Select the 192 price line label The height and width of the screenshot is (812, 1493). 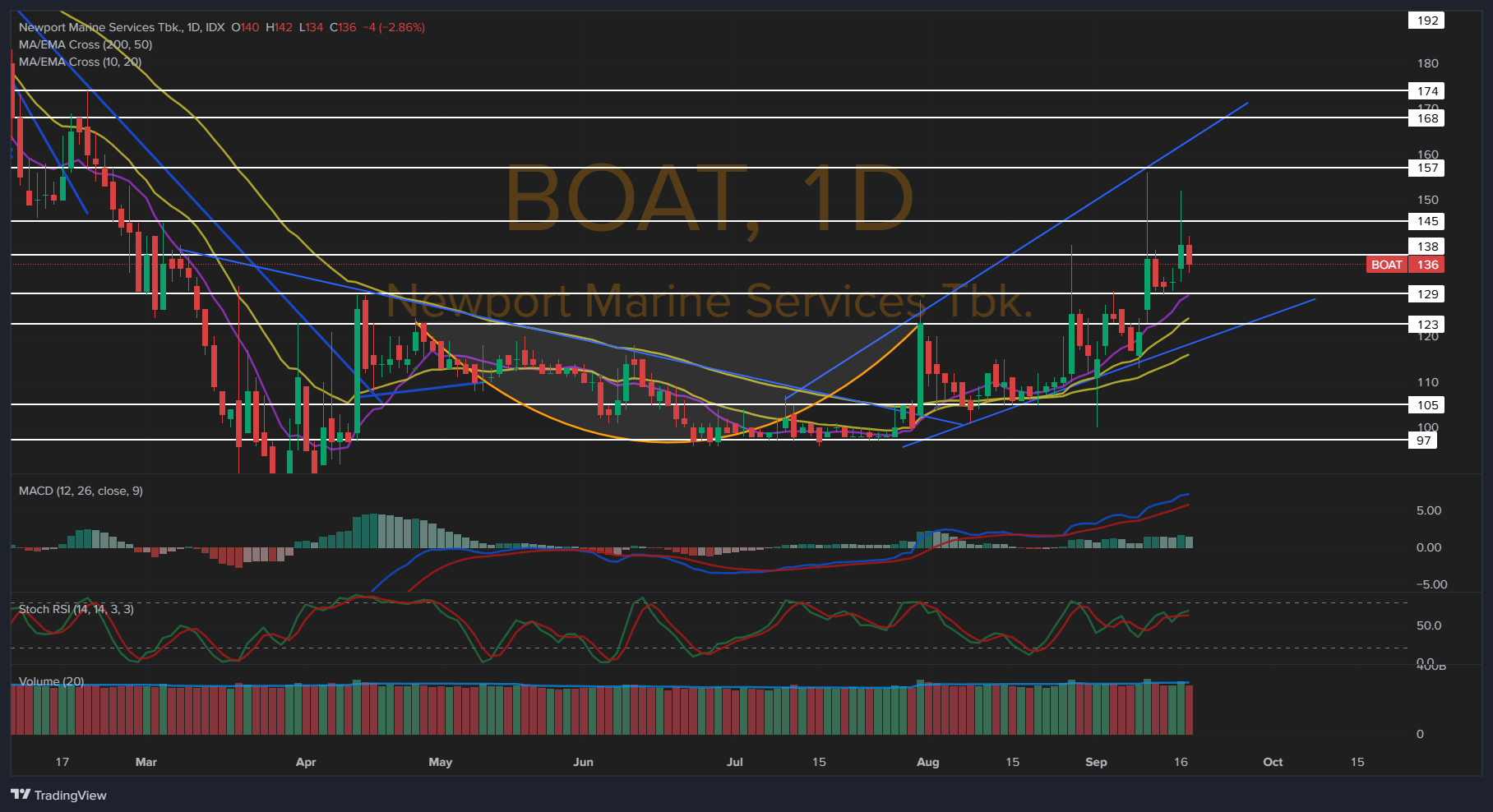1427,21
